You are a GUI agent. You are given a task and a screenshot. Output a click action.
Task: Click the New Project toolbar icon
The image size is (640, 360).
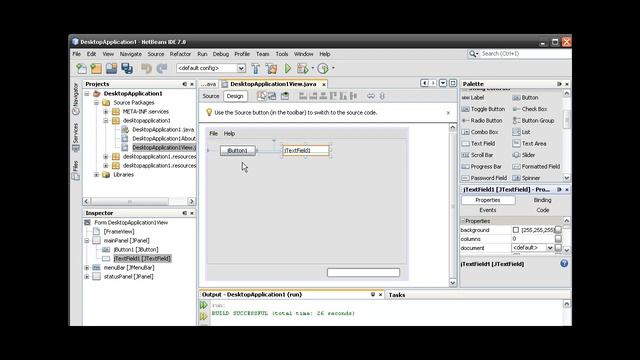click(96, 68)
